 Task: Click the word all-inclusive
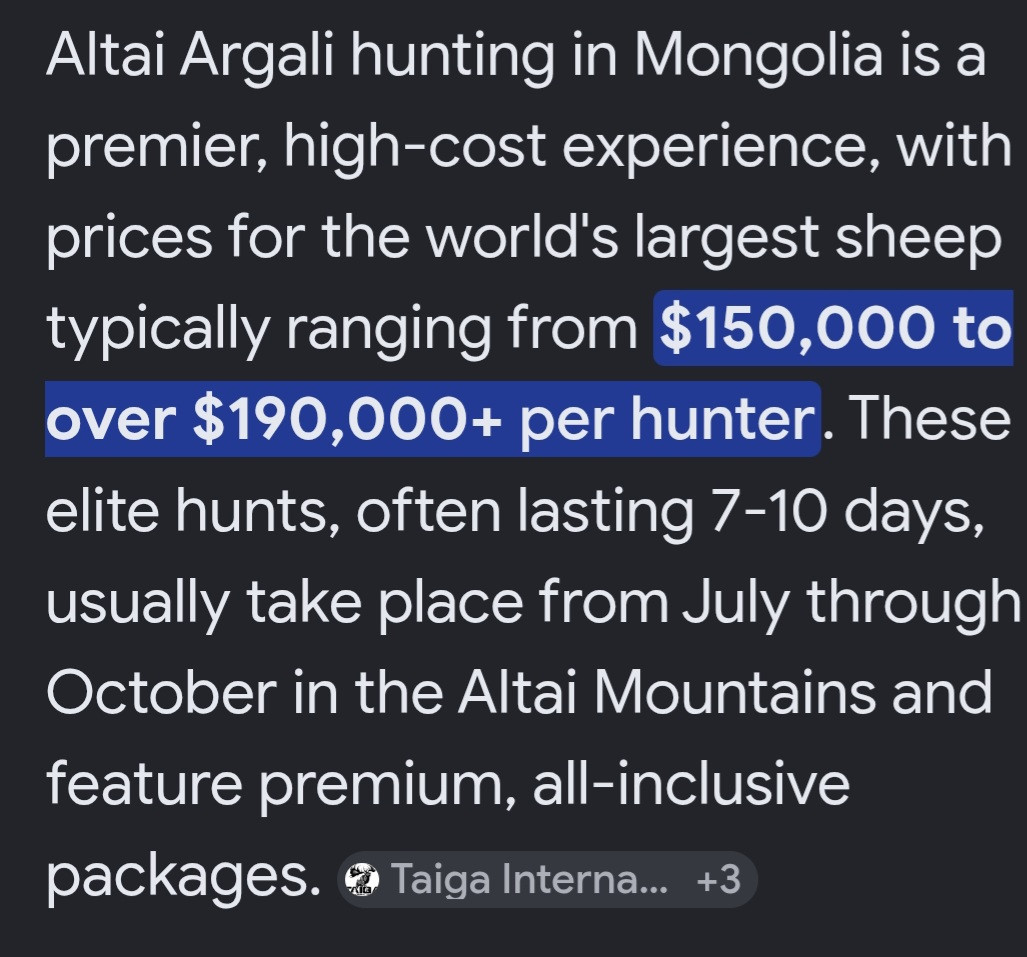tap(691, 784)
